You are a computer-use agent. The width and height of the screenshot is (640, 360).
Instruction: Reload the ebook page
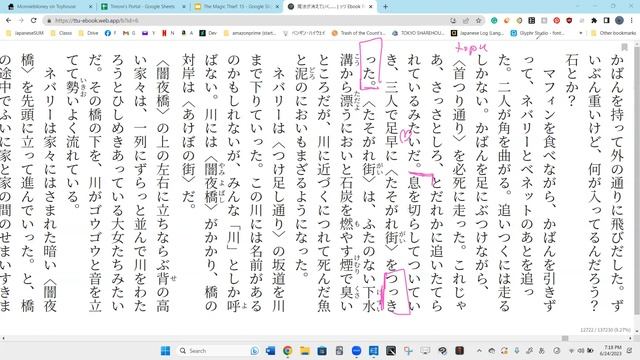(33, 20)
